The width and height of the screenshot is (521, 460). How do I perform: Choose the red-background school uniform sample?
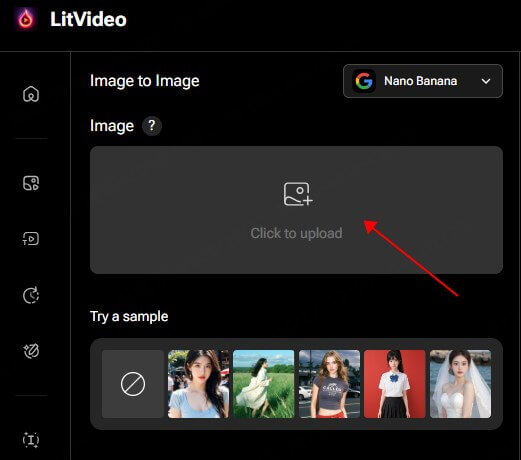(x=395, y=384)
